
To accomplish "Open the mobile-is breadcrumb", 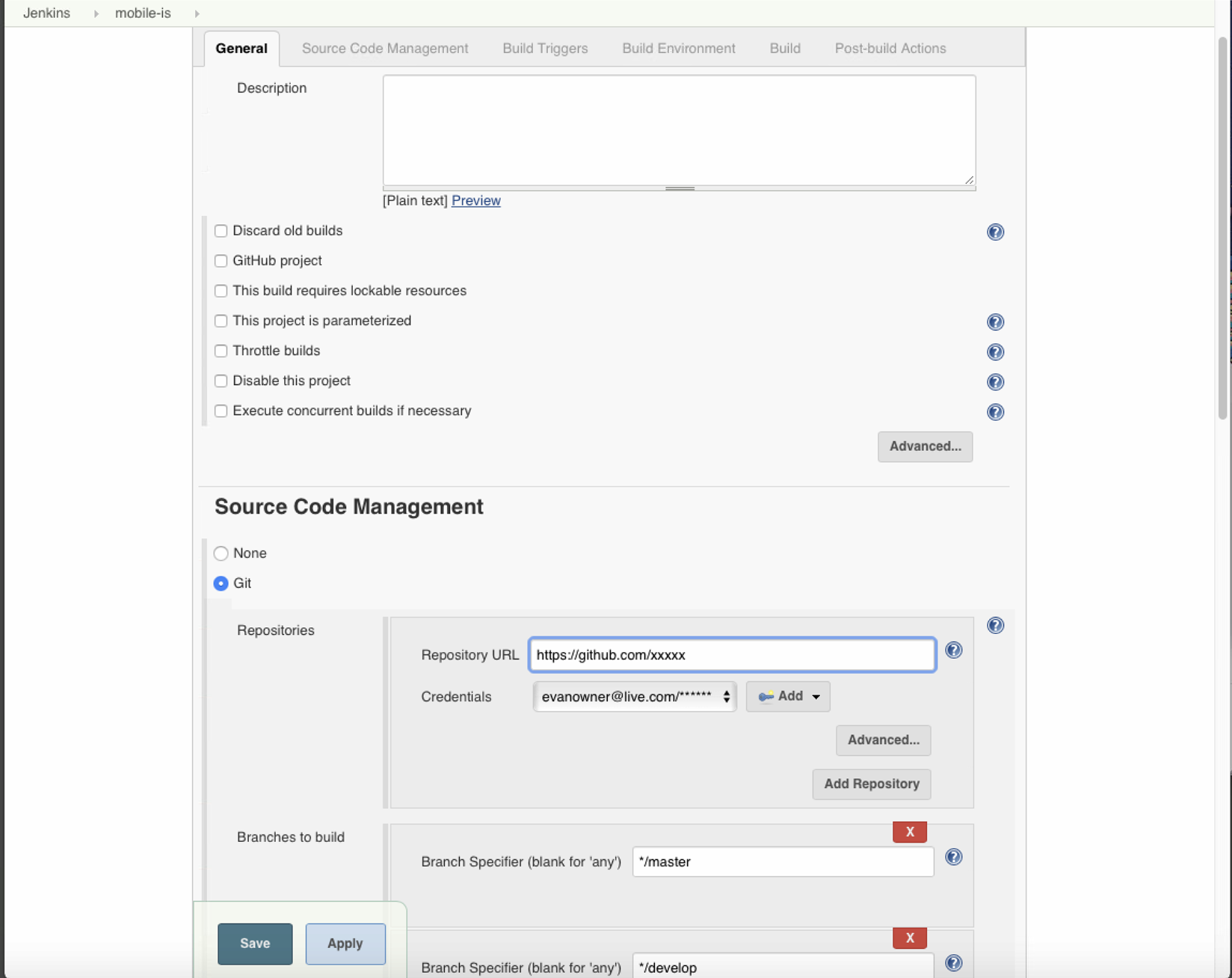I will (x=143, y=13).
